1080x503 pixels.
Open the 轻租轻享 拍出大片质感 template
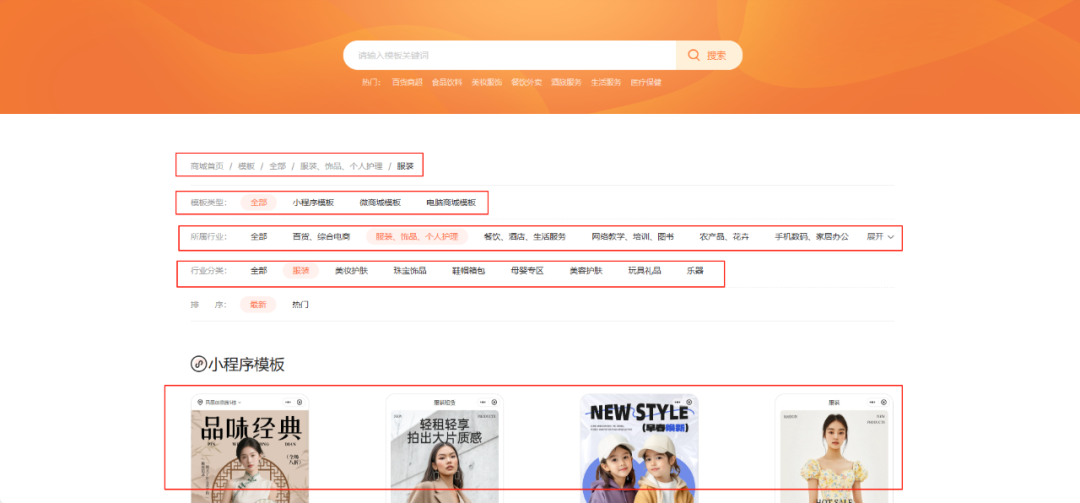tap(444, 449)
